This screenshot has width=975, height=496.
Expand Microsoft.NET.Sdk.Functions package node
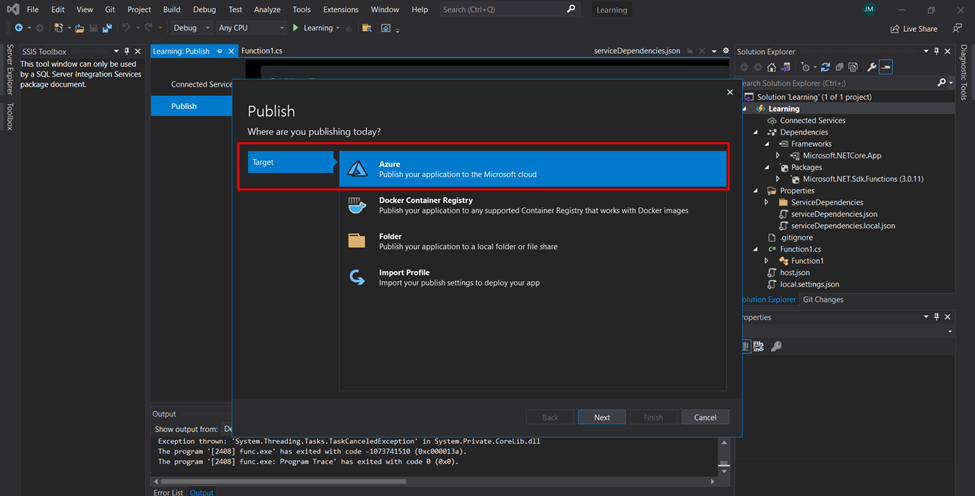778,179
